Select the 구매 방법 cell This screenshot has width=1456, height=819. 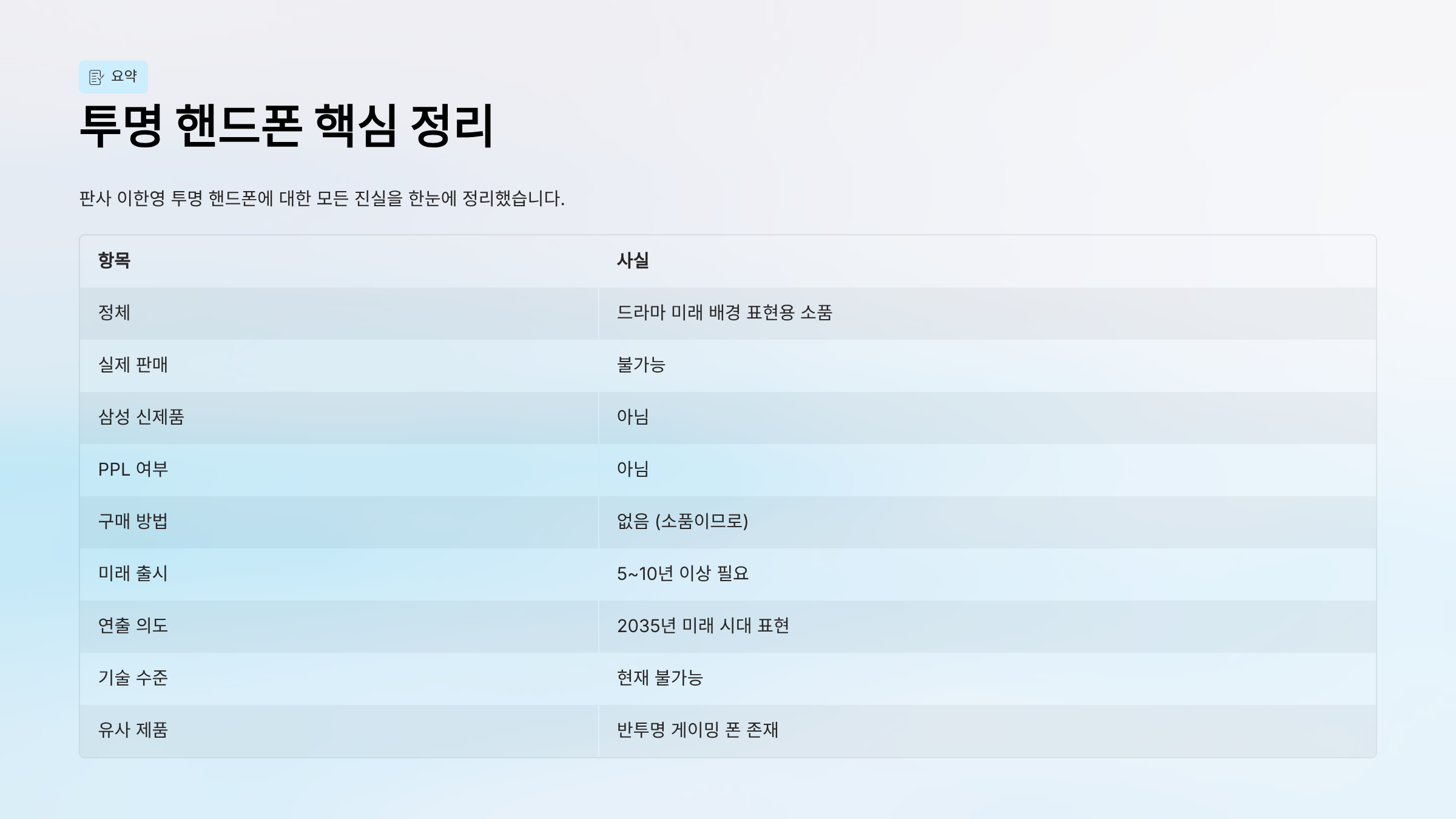coord(133,521)
